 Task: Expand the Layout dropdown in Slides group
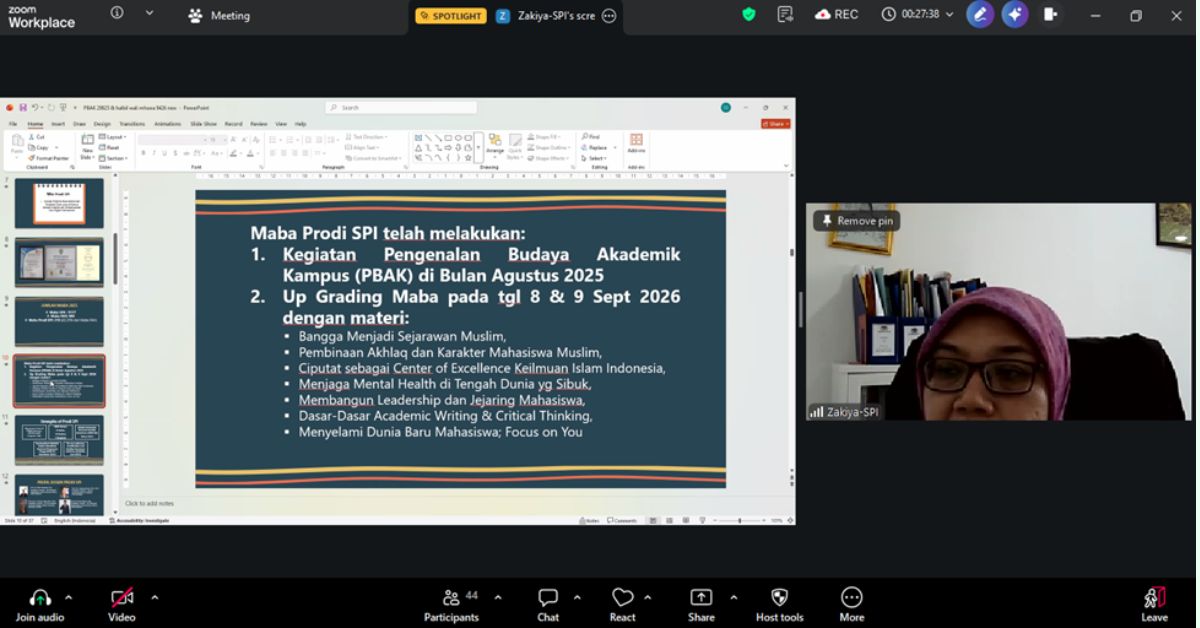123,137
